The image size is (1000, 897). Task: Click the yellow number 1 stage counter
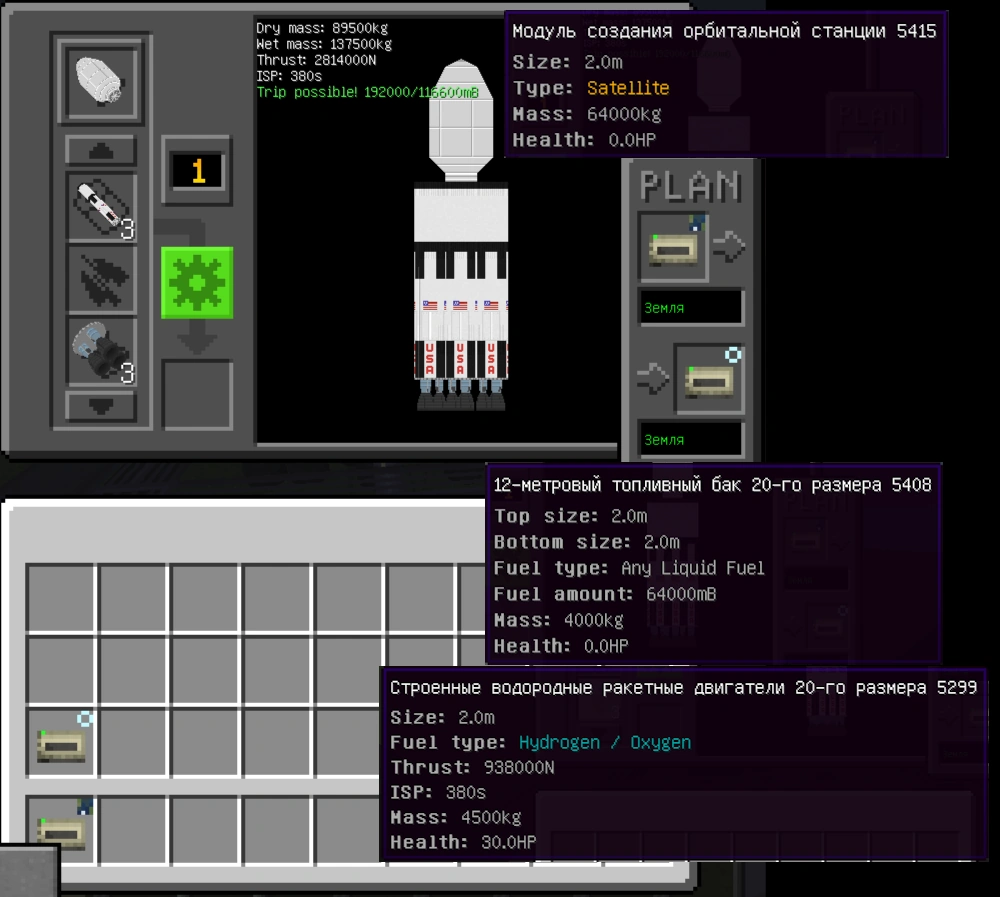[197, 170]
